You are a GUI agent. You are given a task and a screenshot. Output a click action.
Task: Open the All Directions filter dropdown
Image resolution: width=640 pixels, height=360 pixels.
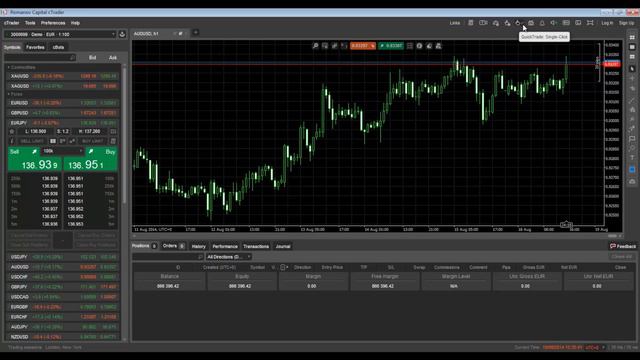[x=228, y=257]
